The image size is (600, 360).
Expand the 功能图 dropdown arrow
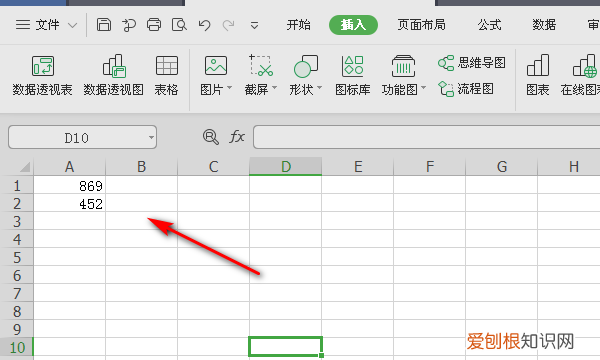(x=423, y=88)
